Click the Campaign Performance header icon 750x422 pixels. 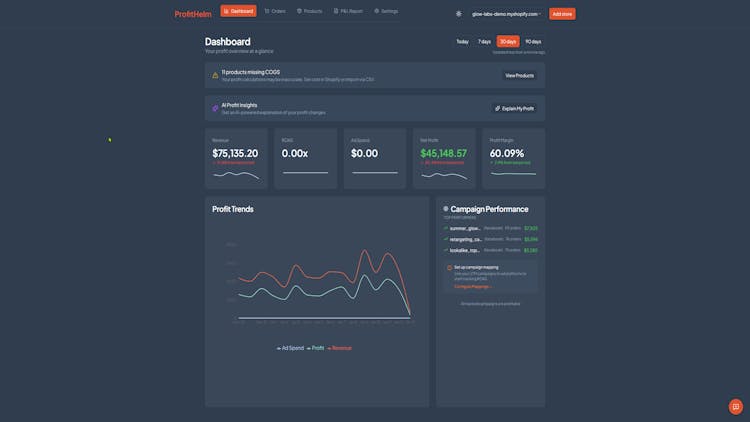(446, 209)
